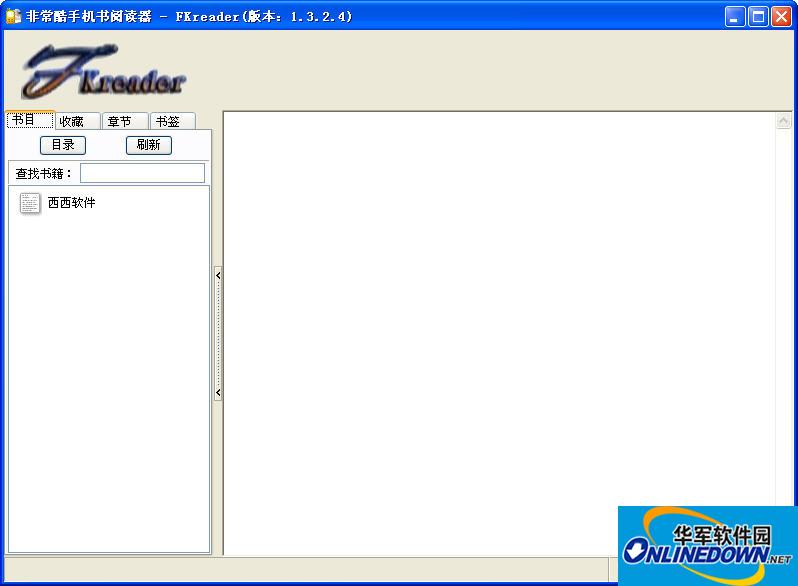Click the FKreader logo in the header
798x586 pixels.
(104, 72)
